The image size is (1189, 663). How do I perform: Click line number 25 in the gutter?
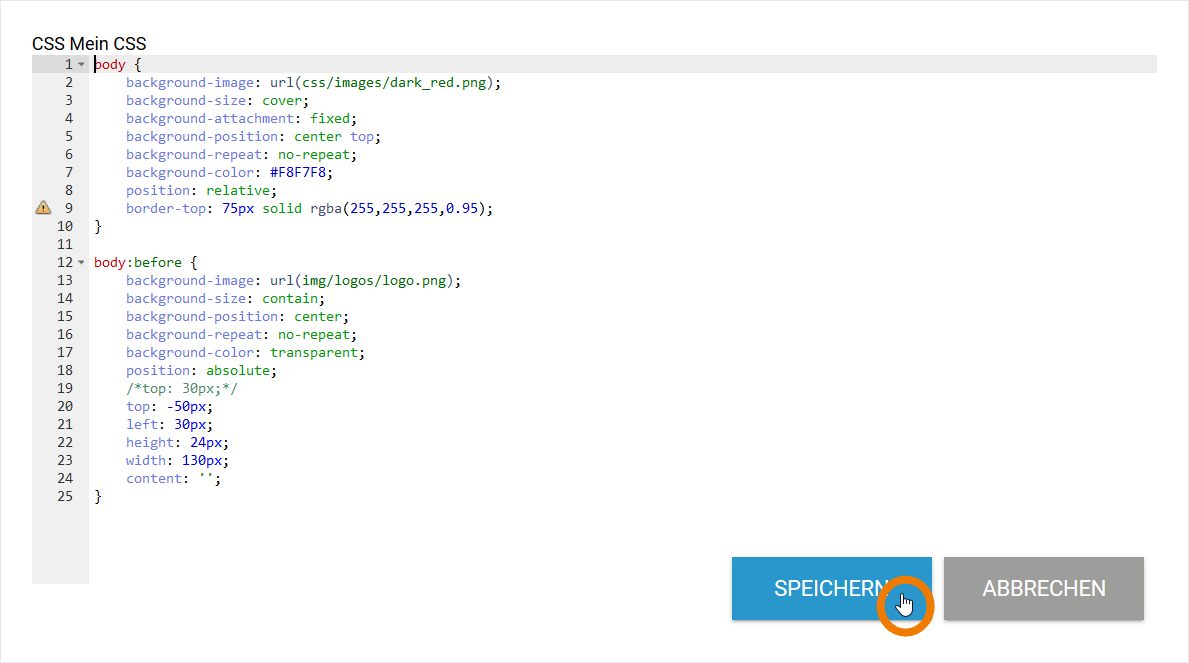(x=65, y=496)
